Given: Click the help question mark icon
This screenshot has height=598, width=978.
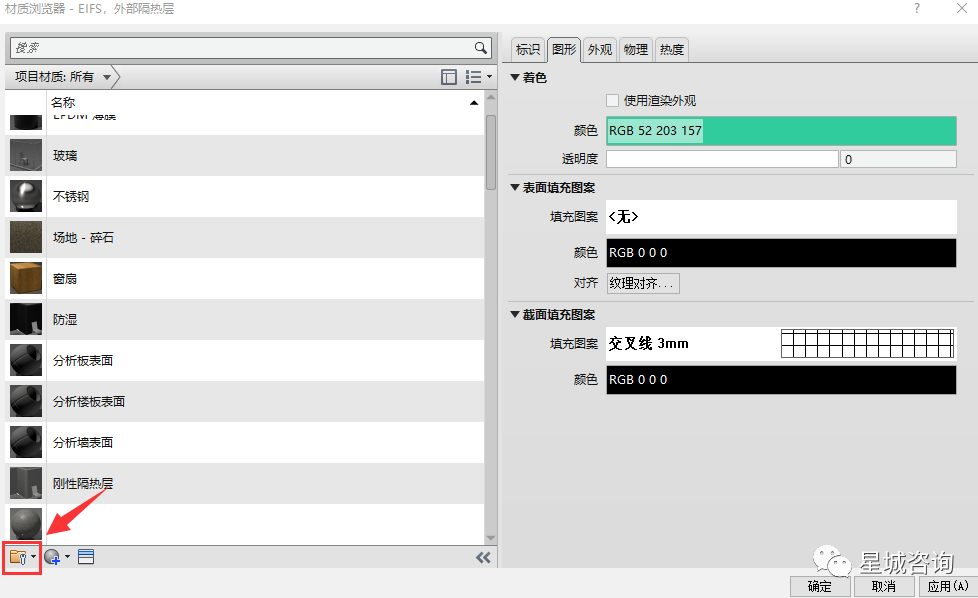Looking at the screenshot, I should coord(917,9).
